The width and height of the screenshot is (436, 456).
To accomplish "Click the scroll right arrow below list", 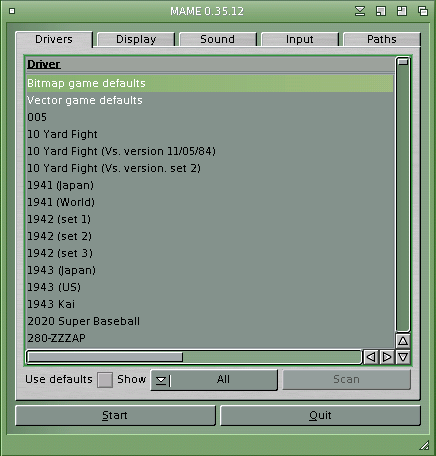I will point(387,357).
